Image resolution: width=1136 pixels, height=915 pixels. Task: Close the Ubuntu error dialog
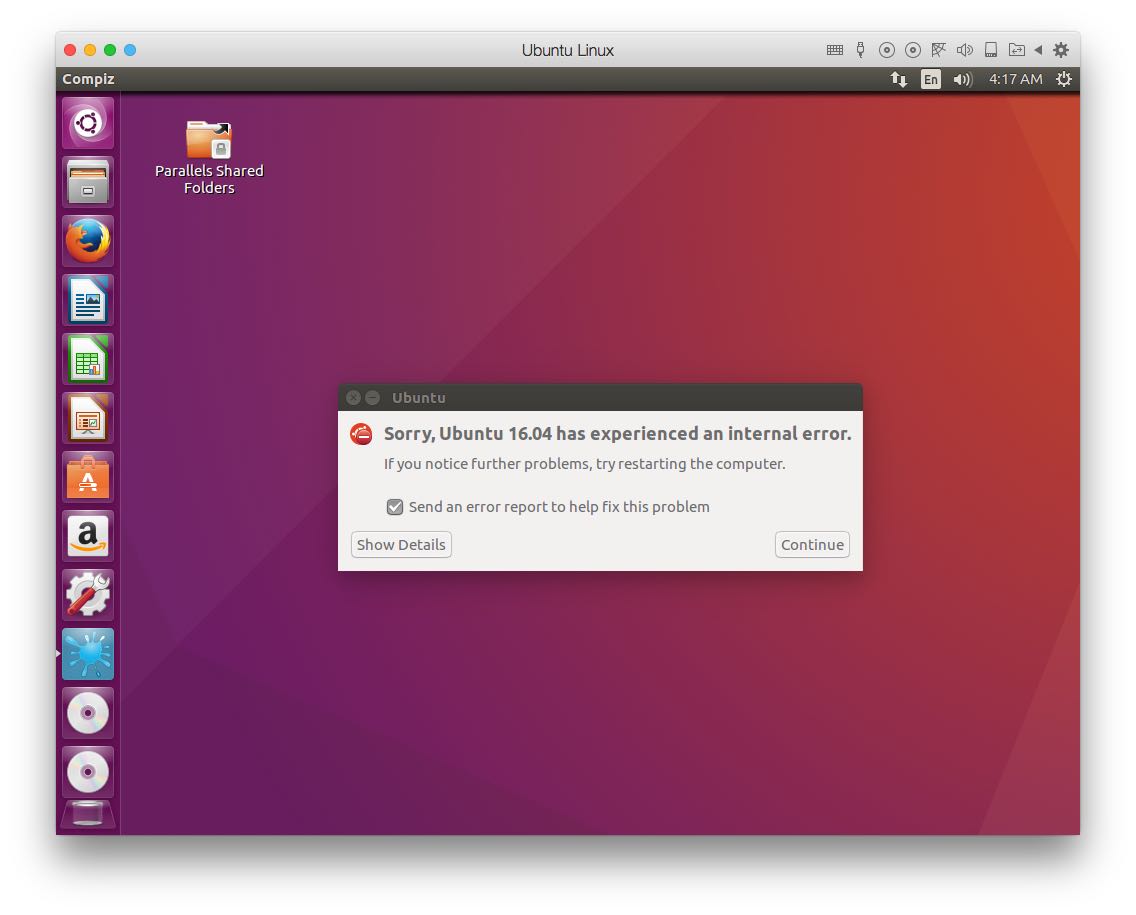[x=354, y=398]
